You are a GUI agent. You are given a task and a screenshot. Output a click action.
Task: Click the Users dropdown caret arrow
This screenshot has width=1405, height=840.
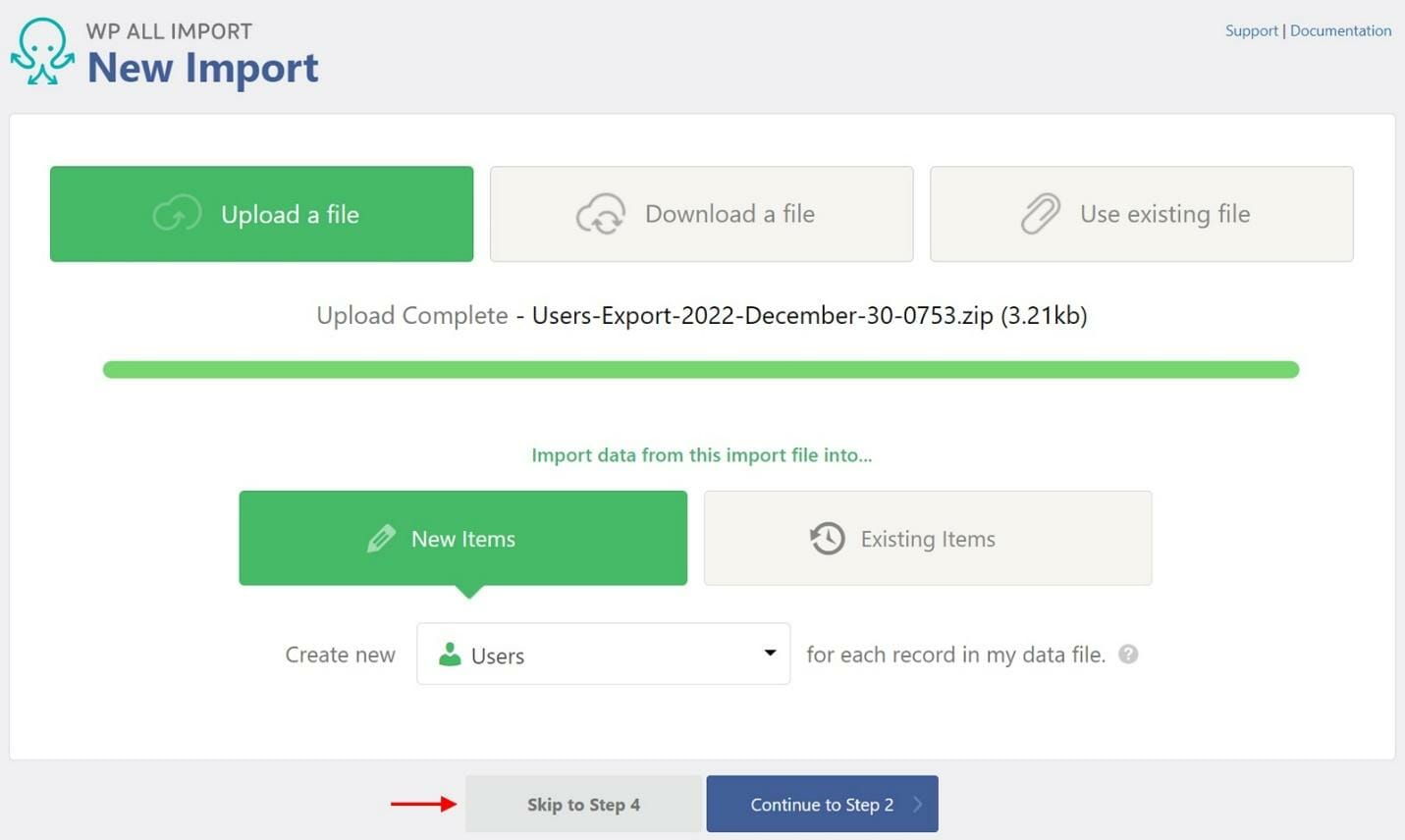(x=770, y=653)
